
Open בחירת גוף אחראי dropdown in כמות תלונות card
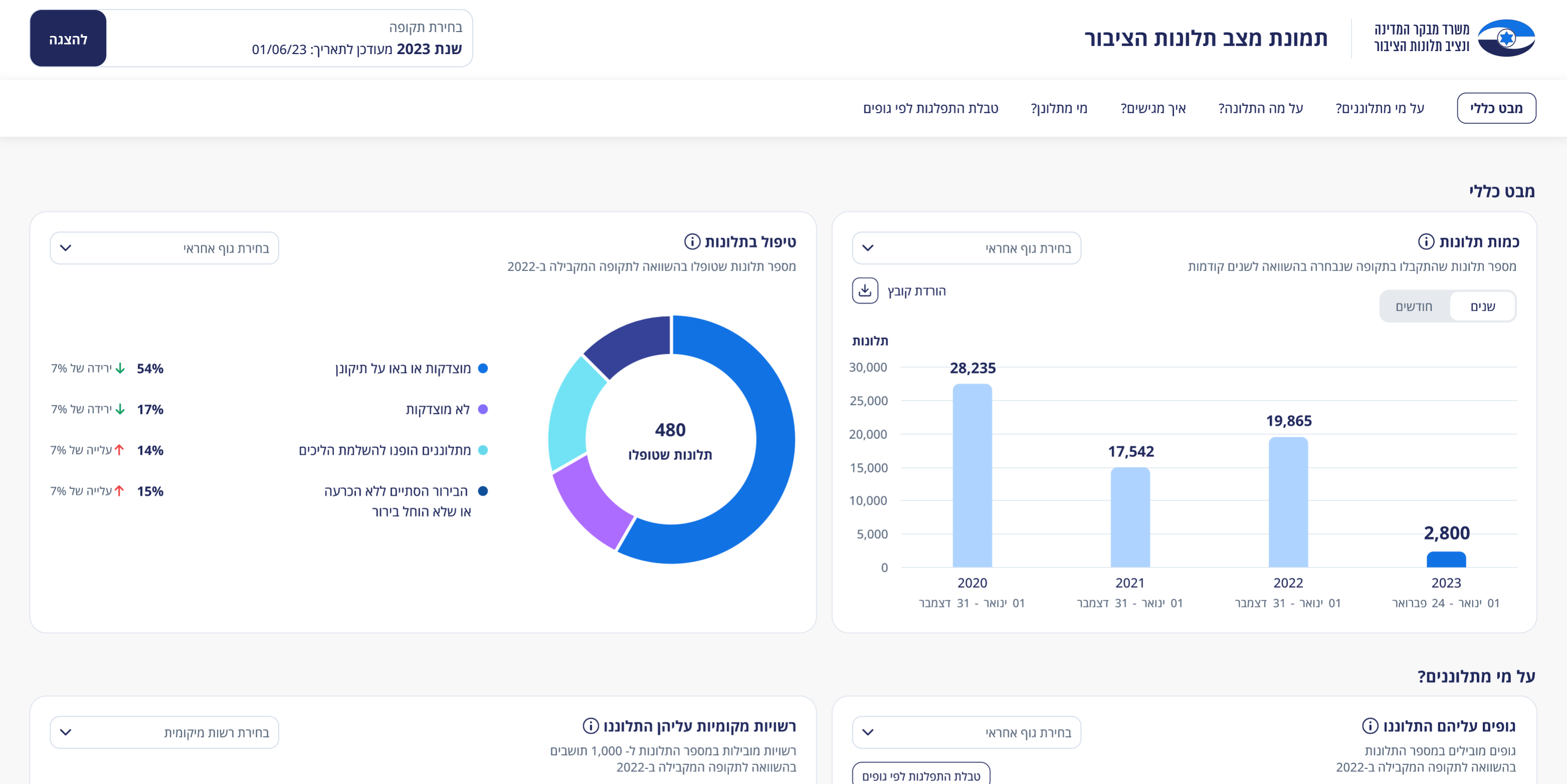pos(966,248)
